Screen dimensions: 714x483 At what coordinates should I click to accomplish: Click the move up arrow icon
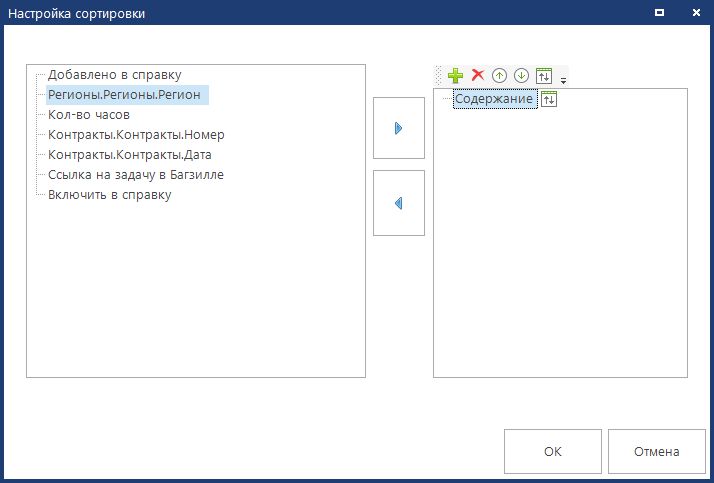click(499, 76)
